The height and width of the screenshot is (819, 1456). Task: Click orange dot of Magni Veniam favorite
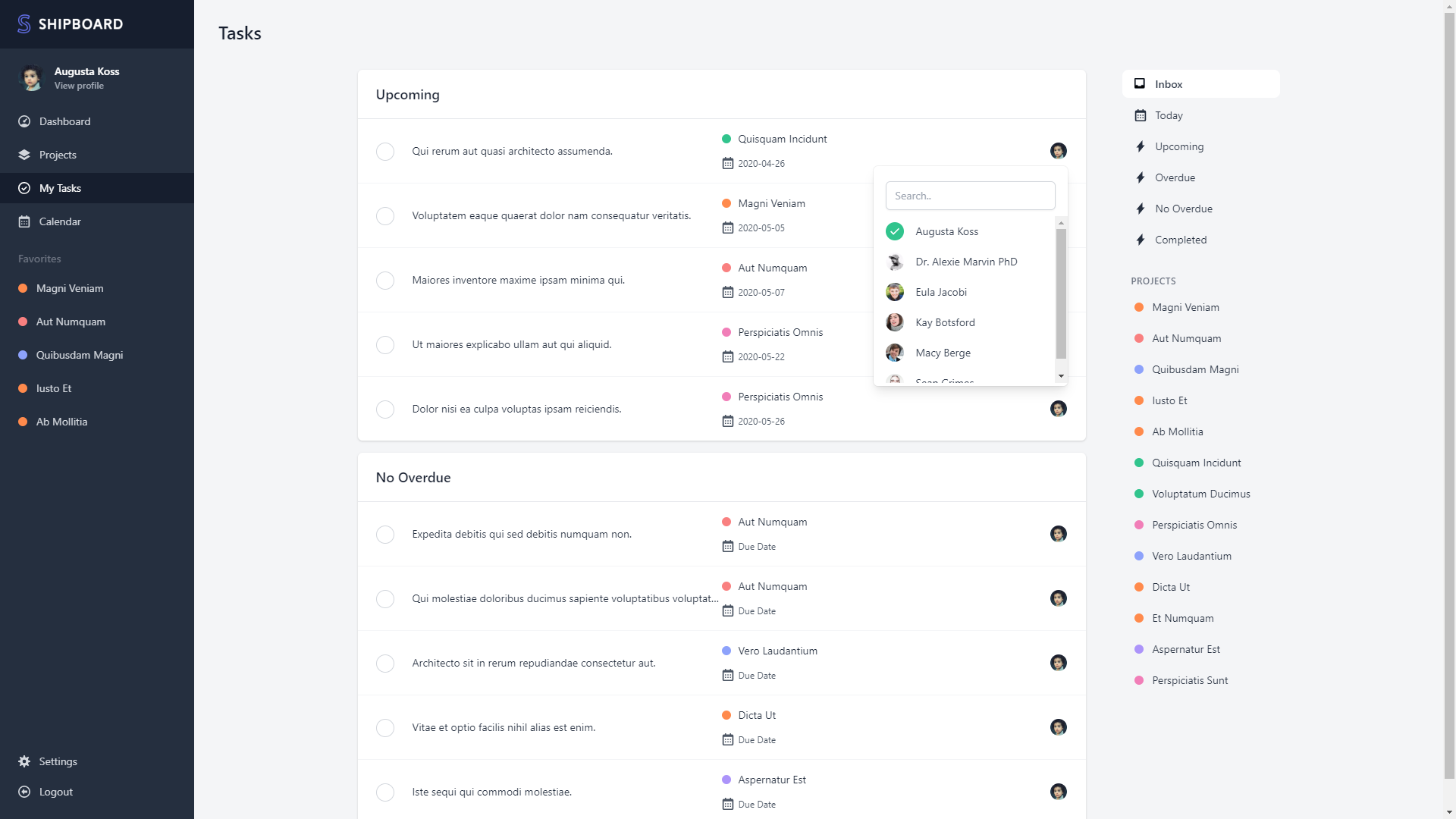tap(23, 288)
